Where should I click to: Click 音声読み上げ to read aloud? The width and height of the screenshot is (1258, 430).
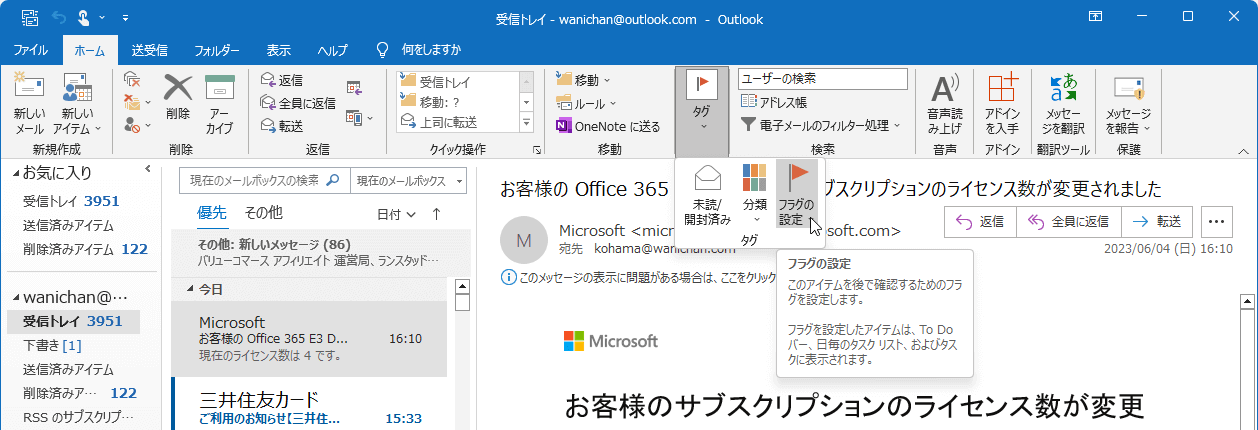click(x=944, y=104)
